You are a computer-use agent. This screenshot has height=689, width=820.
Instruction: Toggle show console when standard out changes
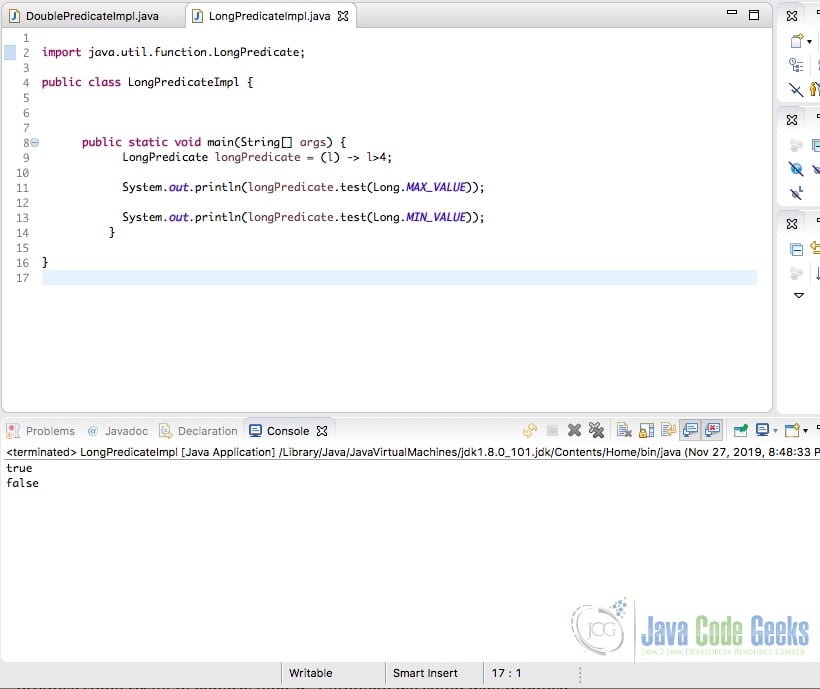point(690,430)
